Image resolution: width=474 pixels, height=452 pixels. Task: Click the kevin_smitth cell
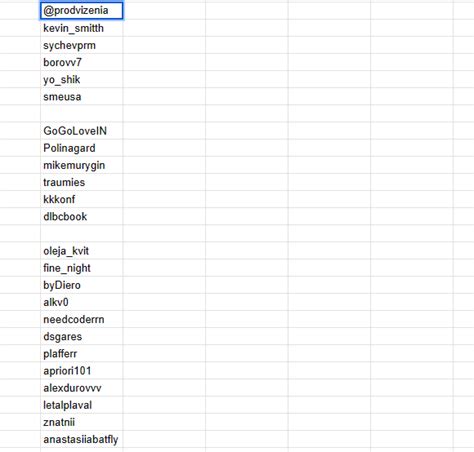[x=82, y=28]
